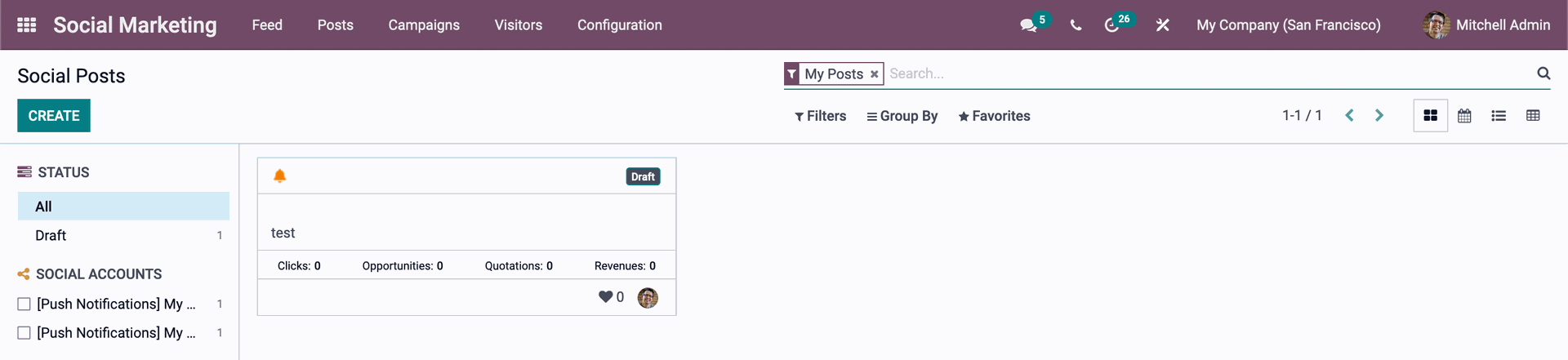Open the activities clock icon
This screenshot has width=1568, height=360.
pyautogui.click(x=1111, y=25)
